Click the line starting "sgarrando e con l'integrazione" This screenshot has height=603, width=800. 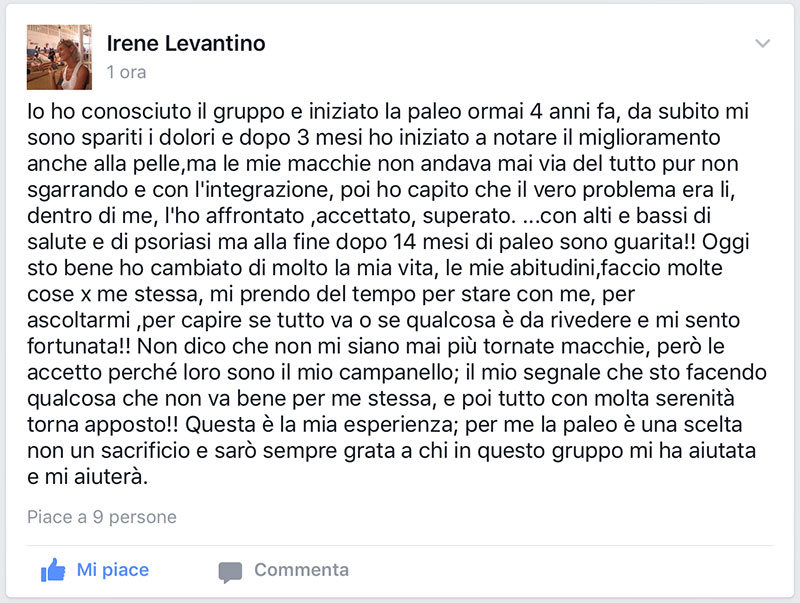click(x=381, y=190)
